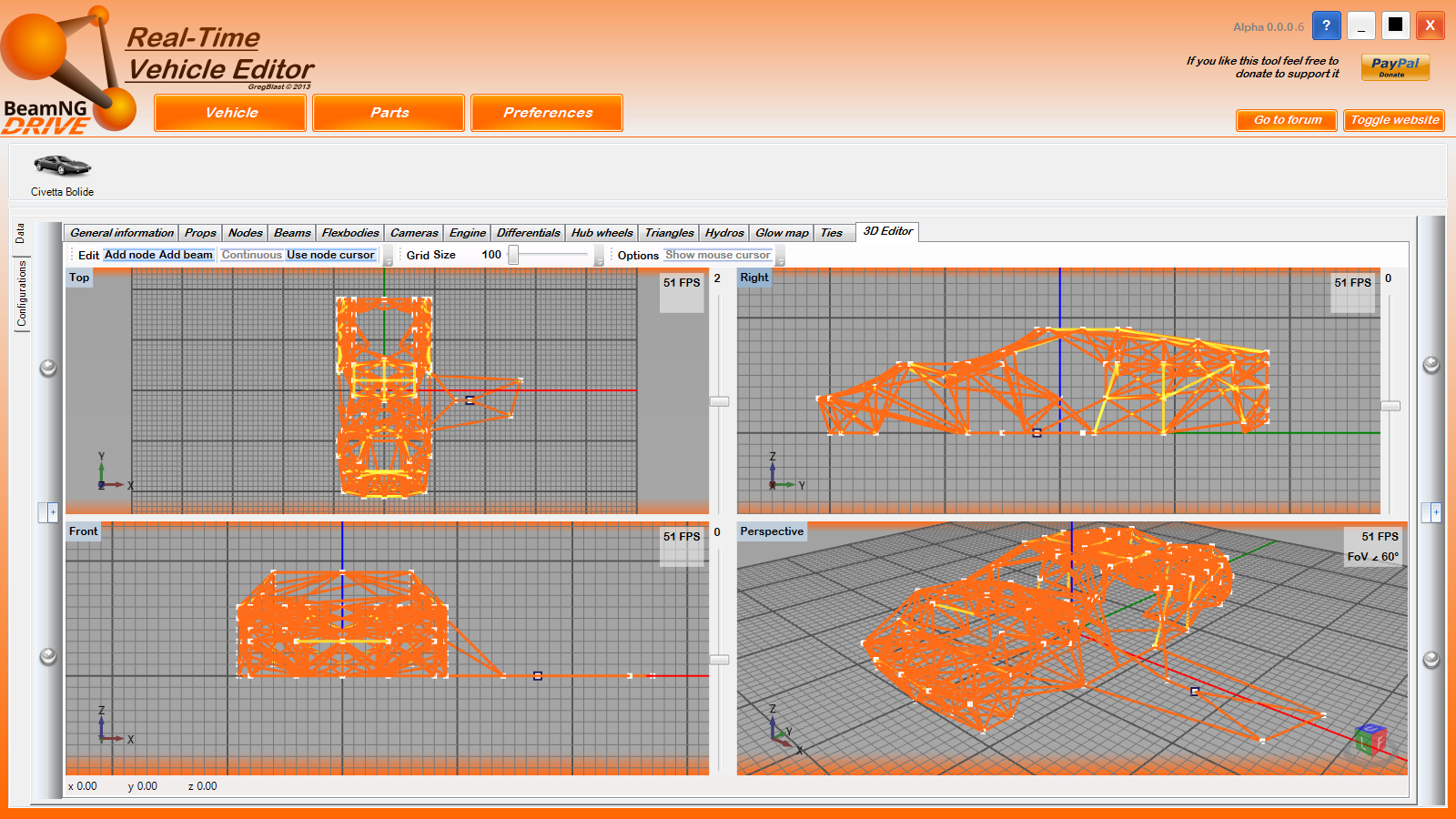Click the Parts button
The image size is (1456, 819).
[389, 113]
